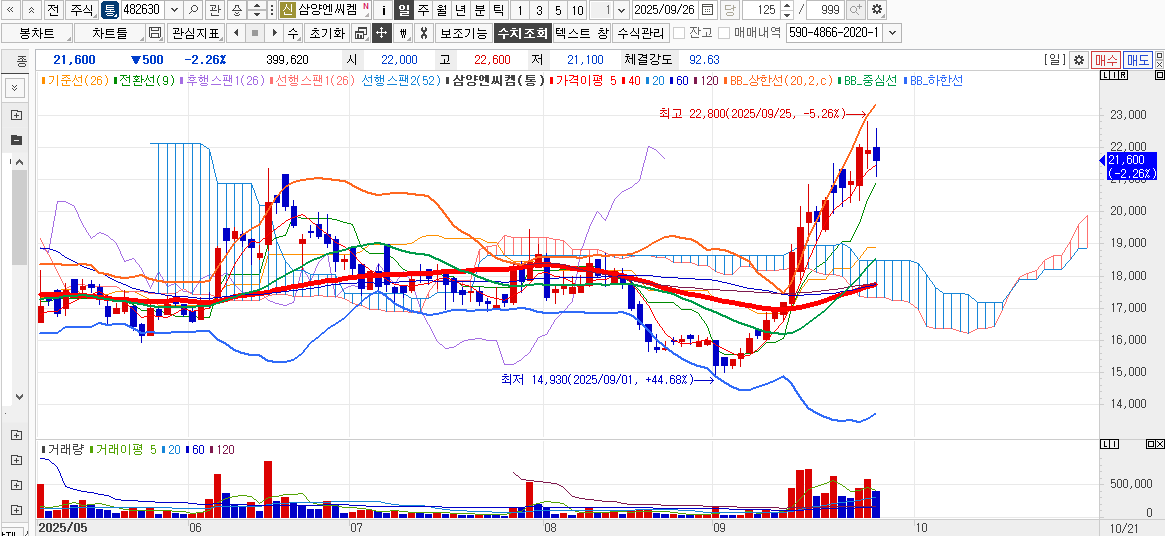This screenshot has height=536, width=1165.
Task: Open the calendar date picker icon
Action: point(707,10)
